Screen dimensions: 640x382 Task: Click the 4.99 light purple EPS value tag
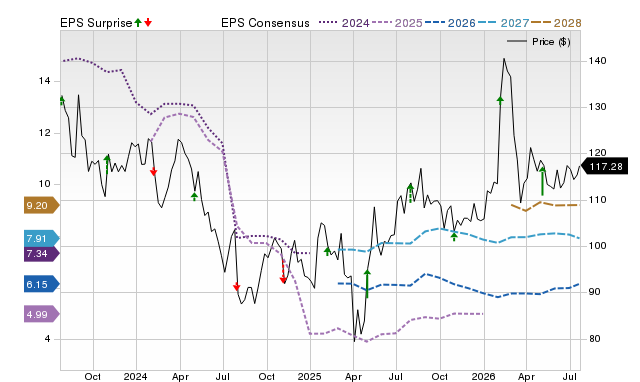[x=42, y=314]
